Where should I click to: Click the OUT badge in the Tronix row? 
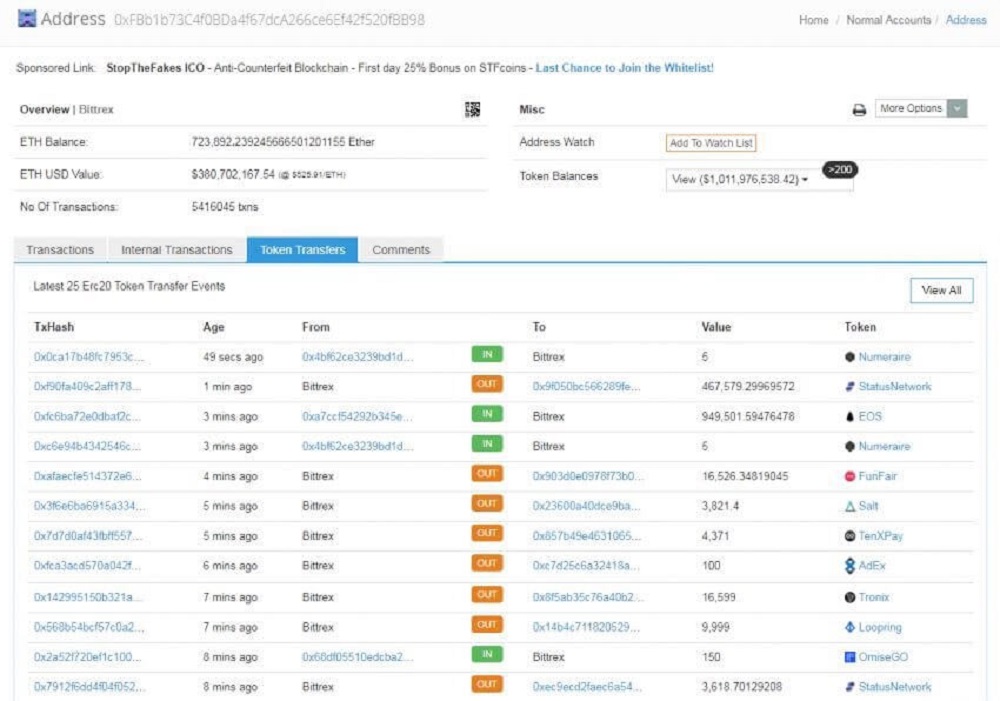tap(487, 594)
